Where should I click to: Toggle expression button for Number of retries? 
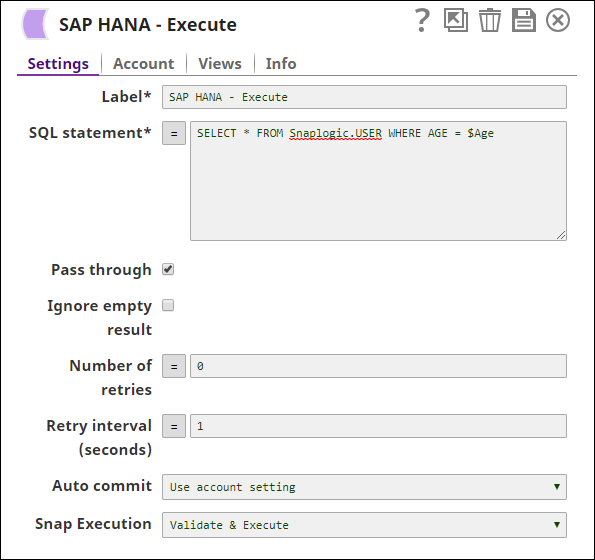[x=174, y=366]
